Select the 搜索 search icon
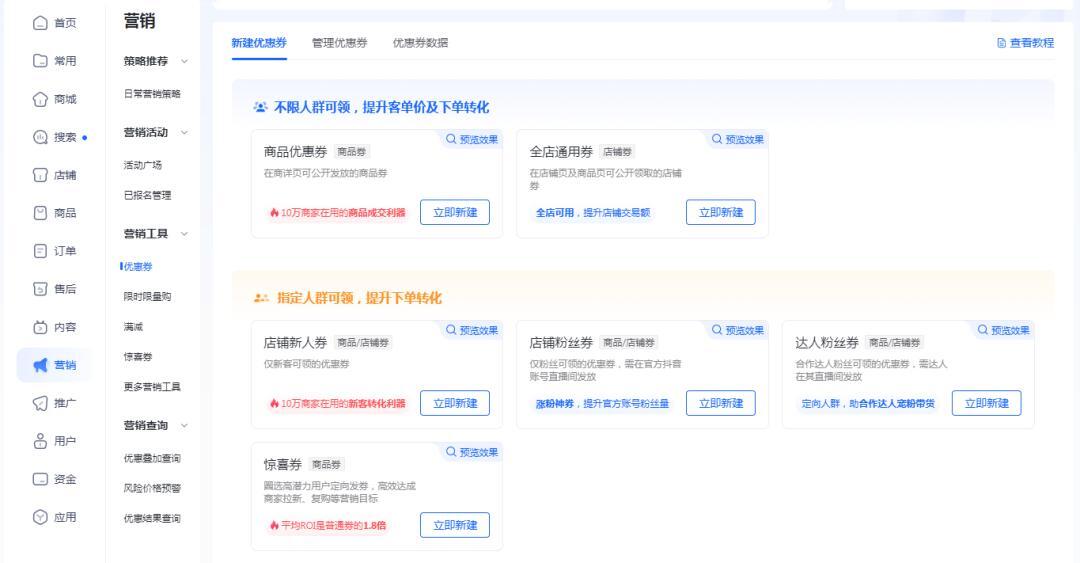 point(41,137)
